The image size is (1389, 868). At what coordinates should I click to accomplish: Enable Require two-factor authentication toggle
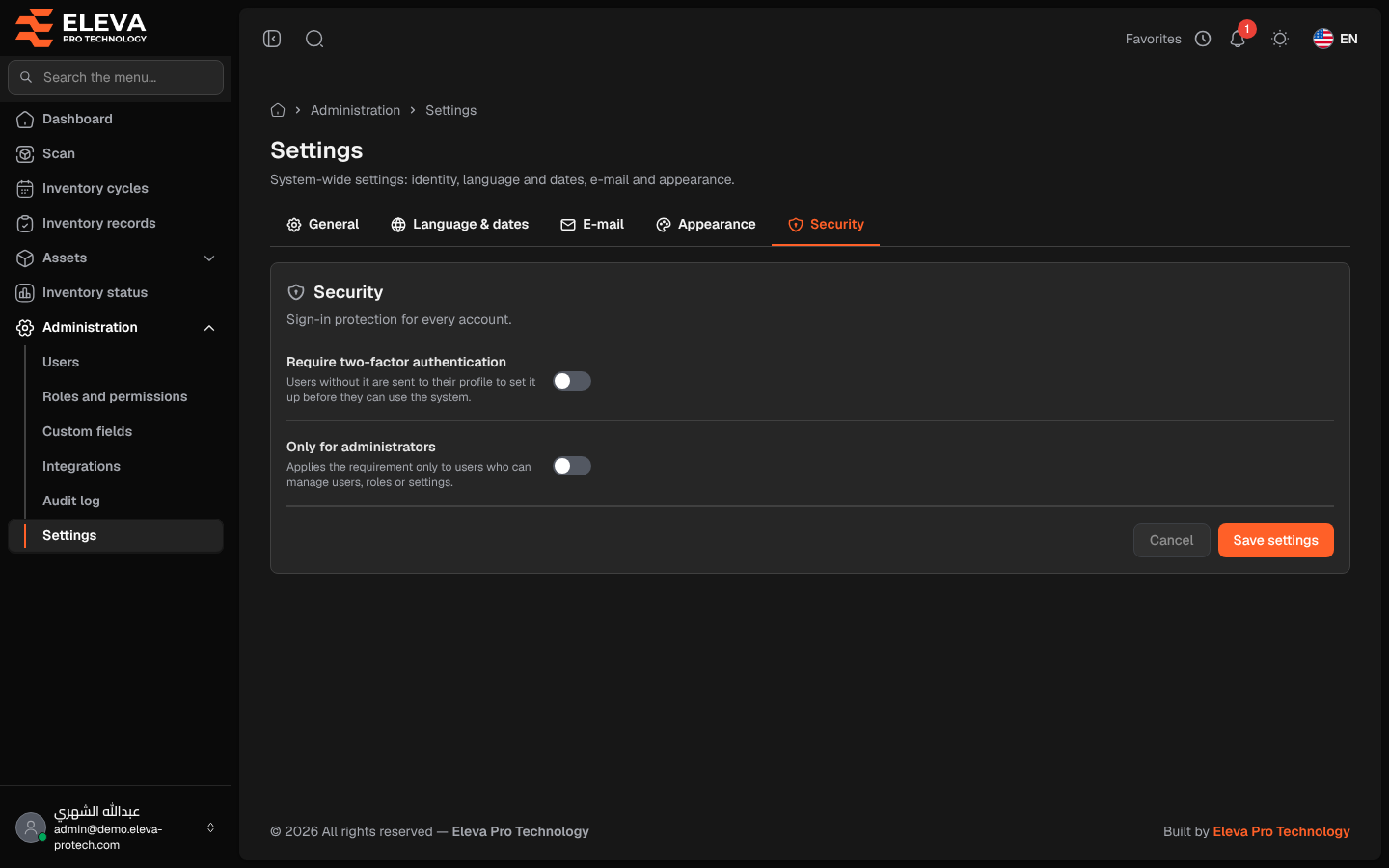572,381
